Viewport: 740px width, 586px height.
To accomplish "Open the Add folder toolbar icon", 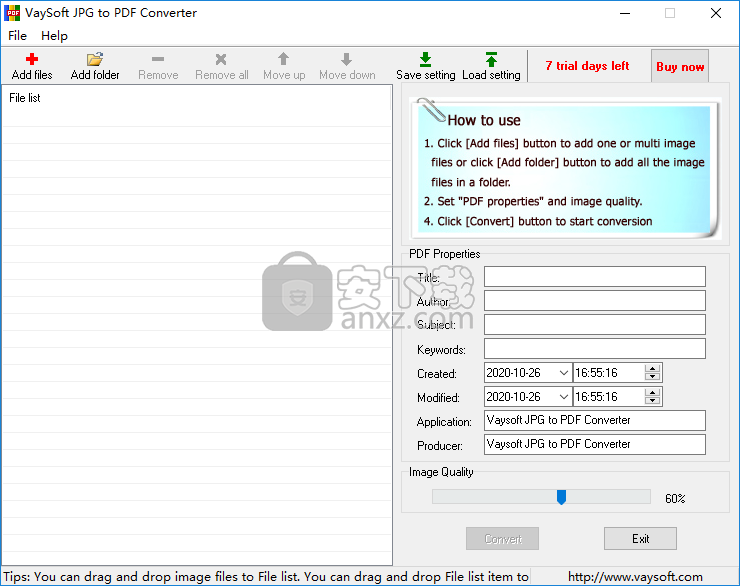I will tap(95, 59).
